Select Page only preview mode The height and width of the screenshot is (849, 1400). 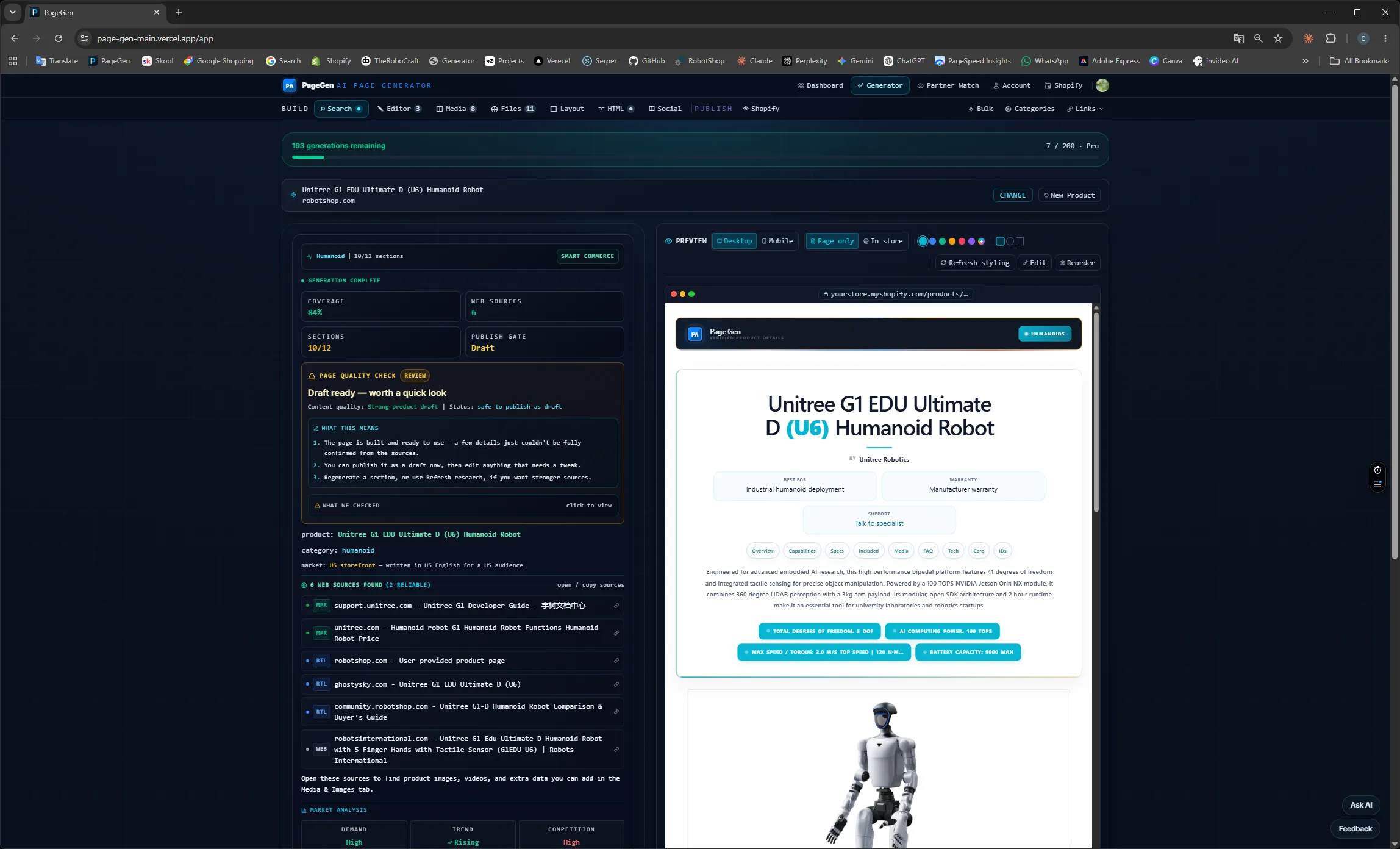tap(832, 241)
